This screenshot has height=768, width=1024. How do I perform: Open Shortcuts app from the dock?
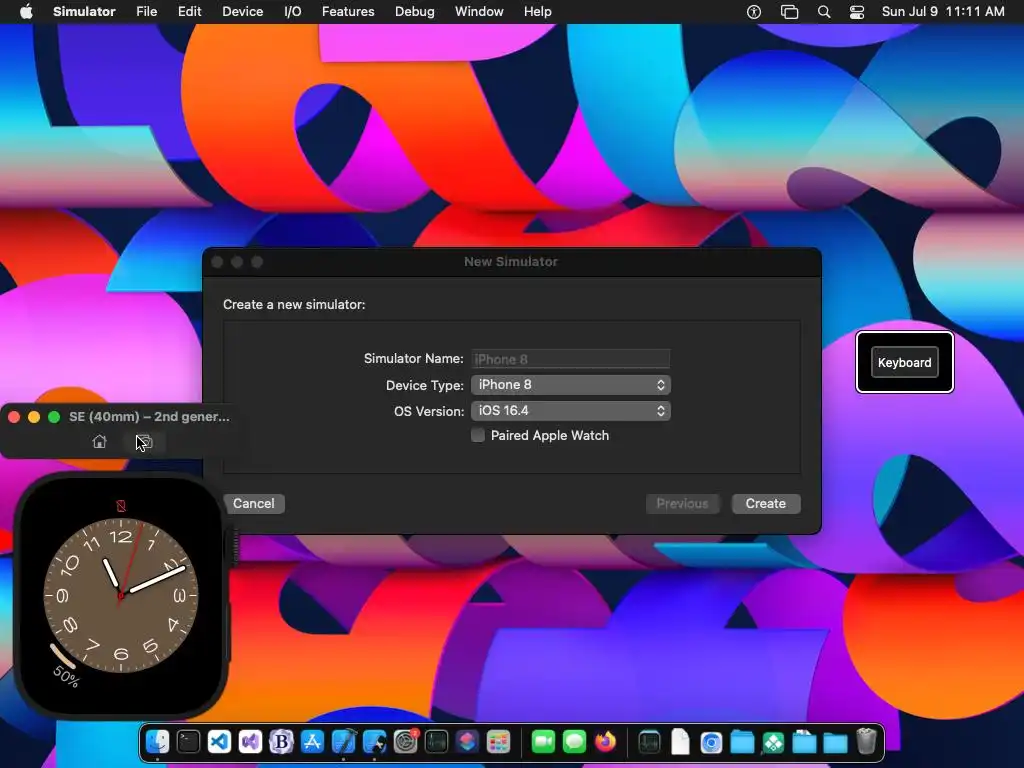pyautogui.click(x=467, y=742)
